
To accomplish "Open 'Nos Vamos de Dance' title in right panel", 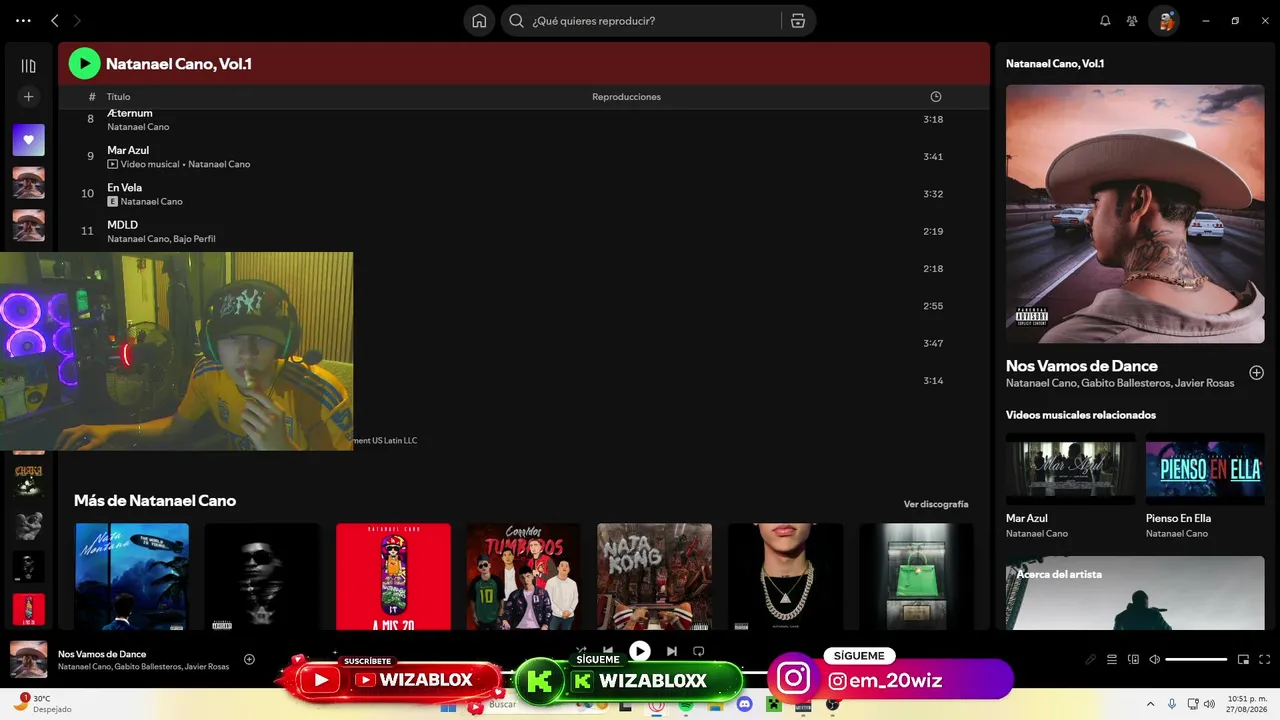I will coord(1082,366).
